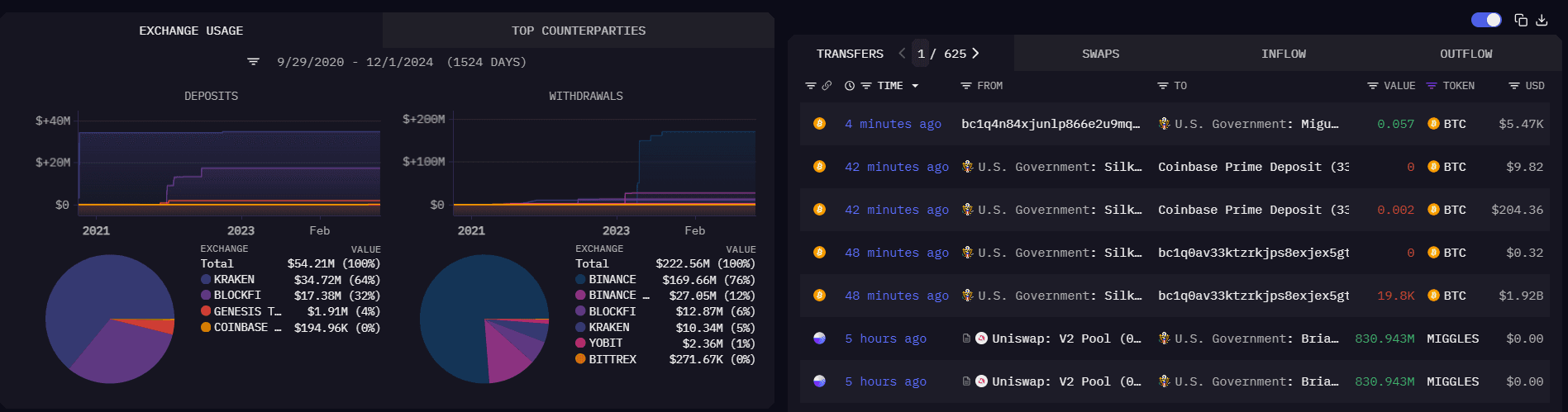Switch to the TOP COUNTERPARTIES tab

(x=579, y=31)
